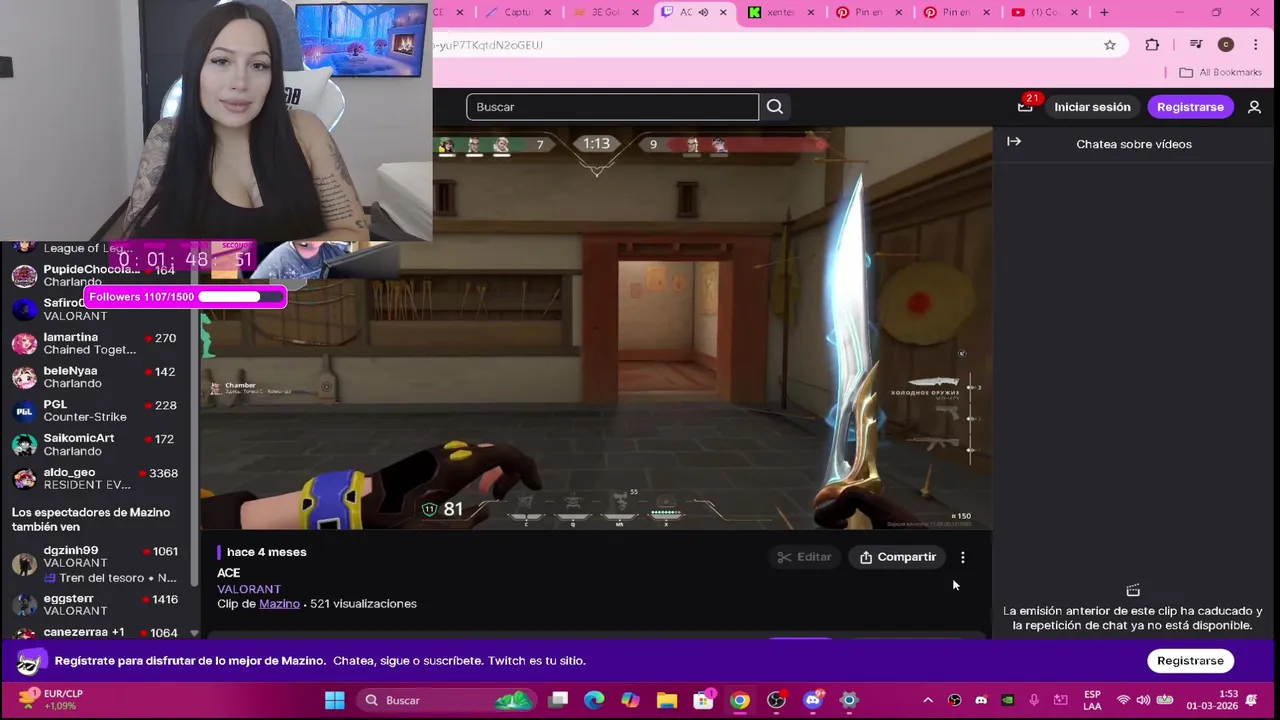Open PupideChocola channel in sidebar

pyautogui.click(x=94, y=275)
